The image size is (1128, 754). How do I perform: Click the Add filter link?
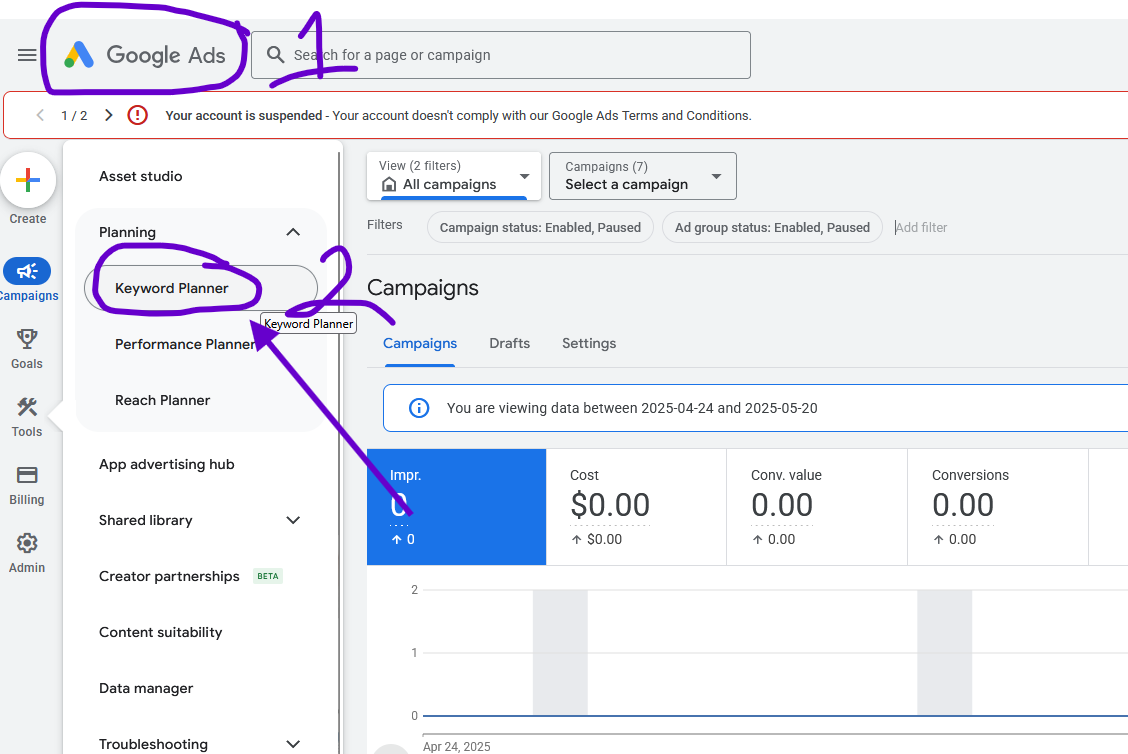click(x=920, y=227)
